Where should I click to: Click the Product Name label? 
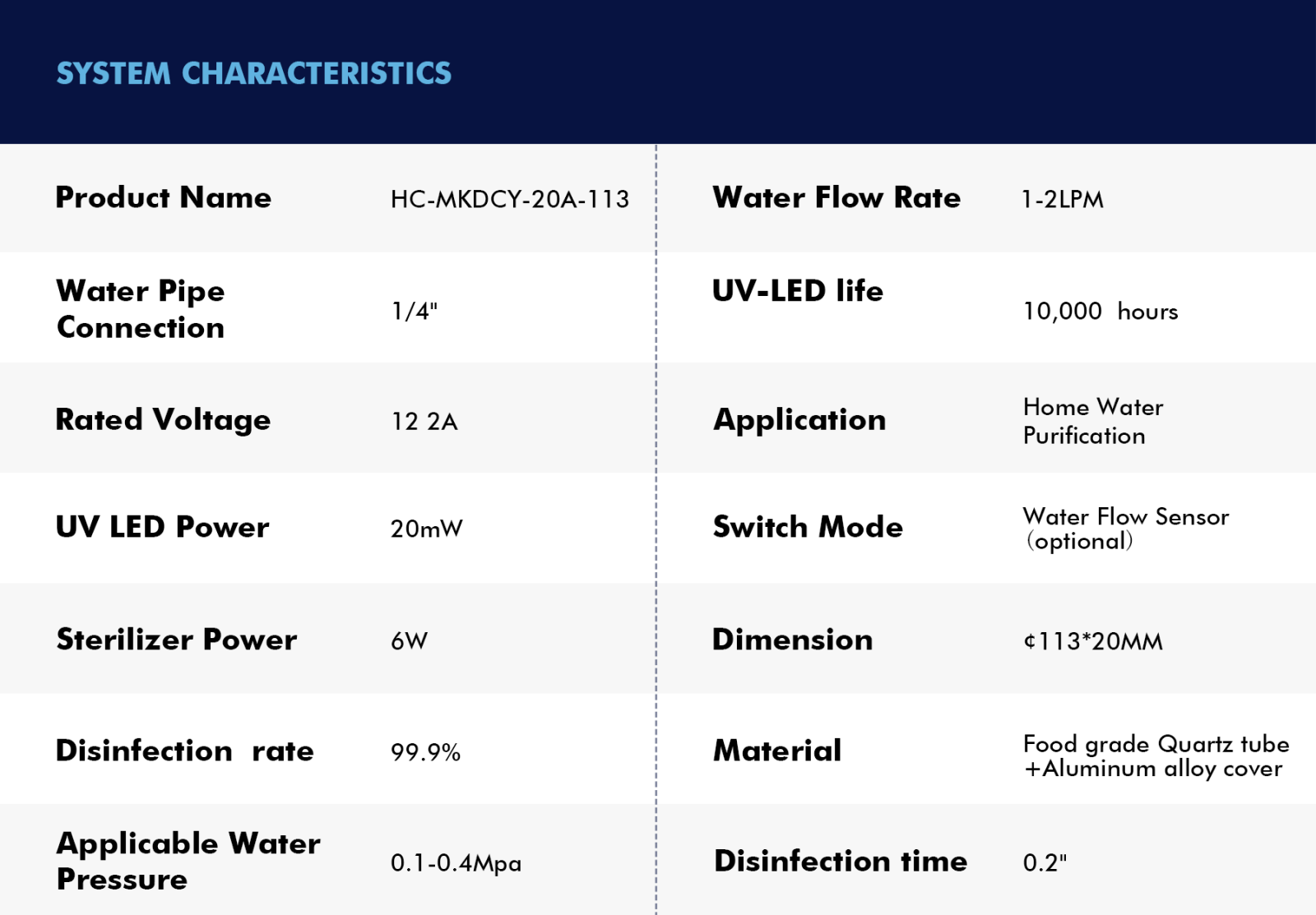163,198
